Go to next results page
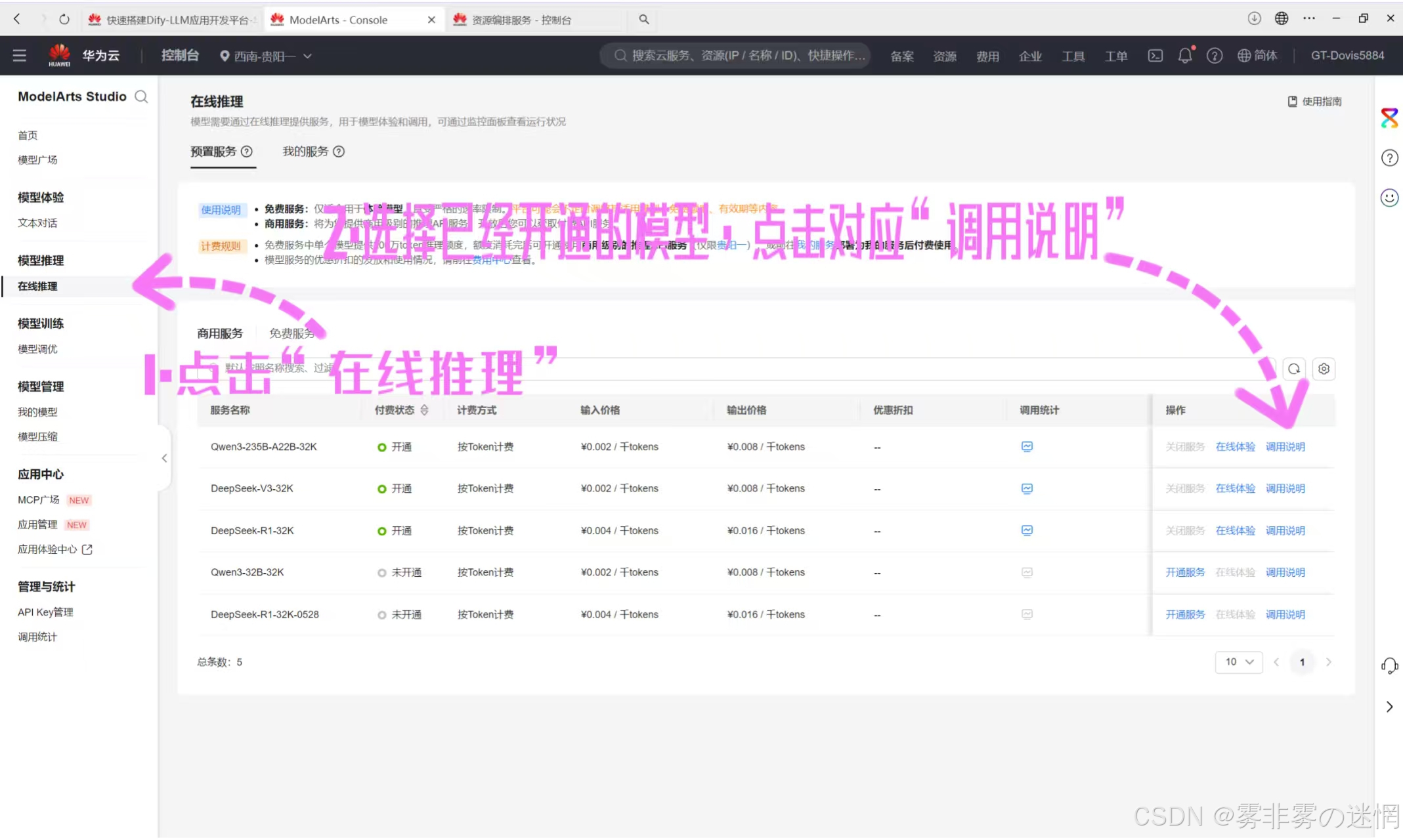The image size is (1403, 840). (x=1329, y=662)
